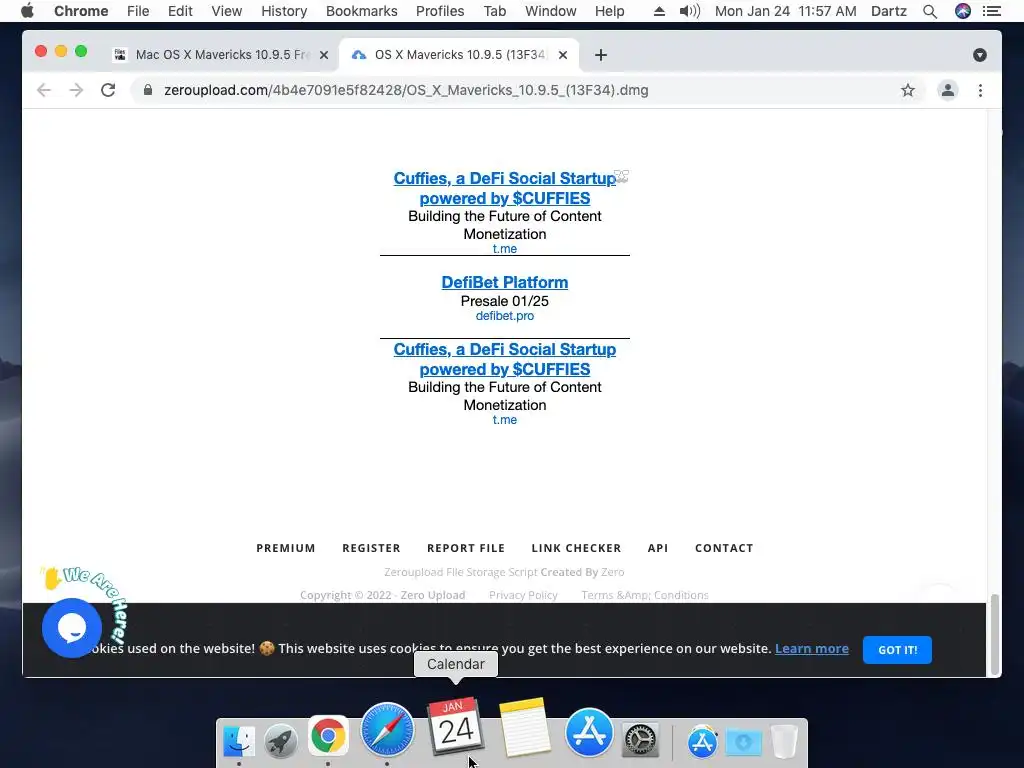Open Notes from the Dock
The width and height of the screenshot is (1024, 768).
point(524,727)
